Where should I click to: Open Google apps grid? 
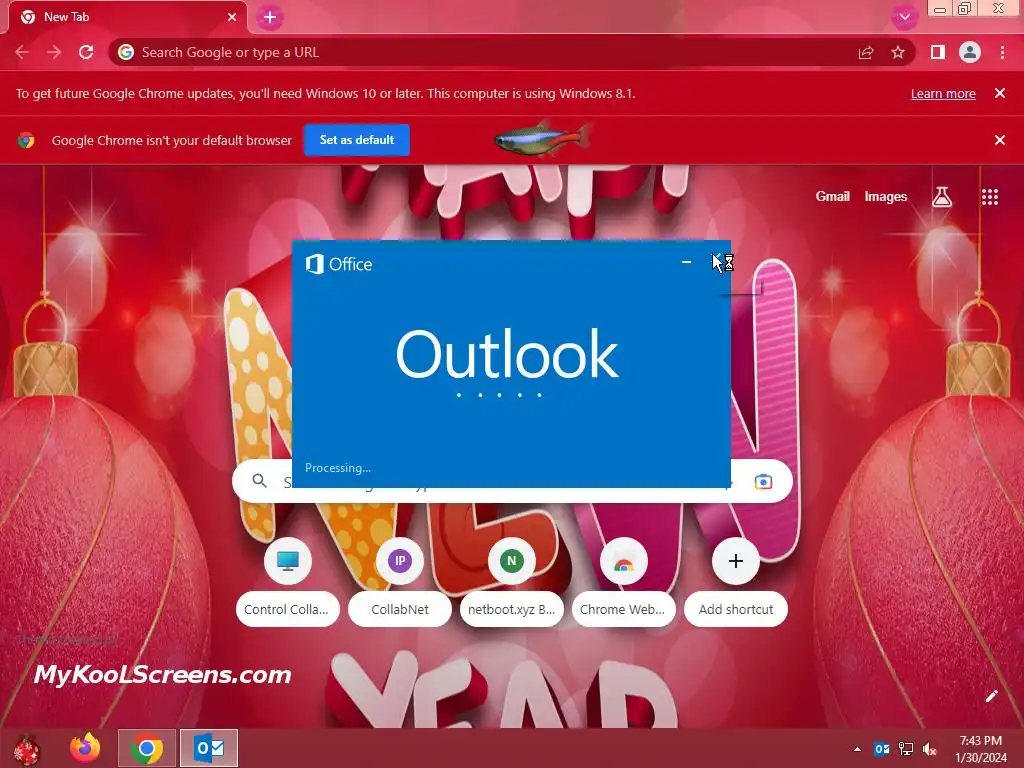tap(990, 197)
